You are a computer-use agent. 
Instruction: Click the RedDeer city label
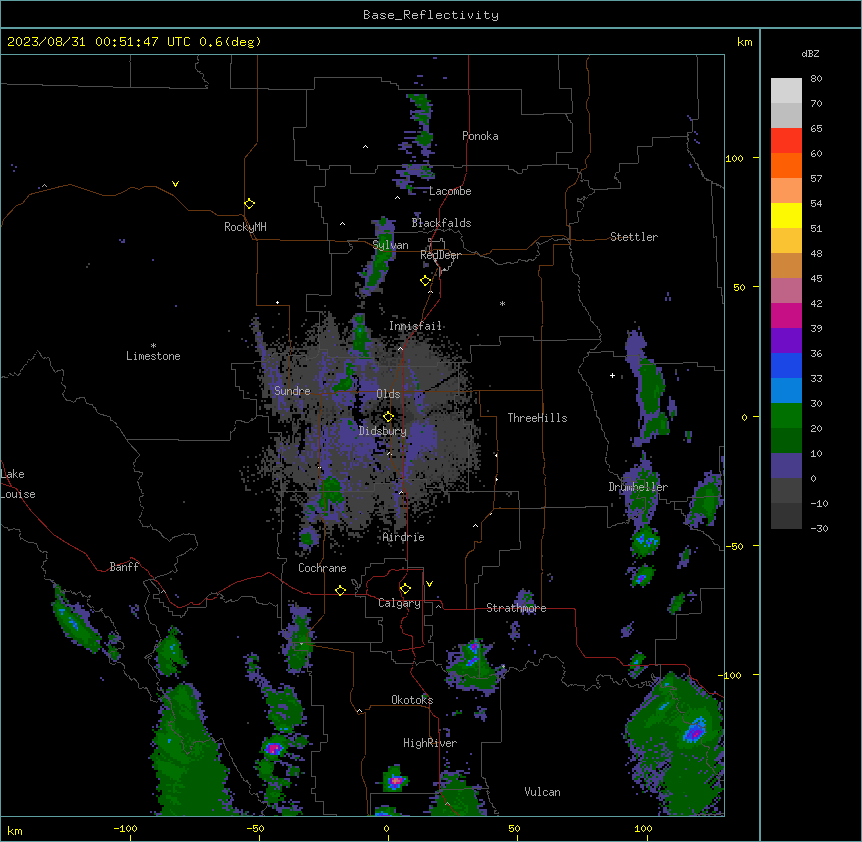click(440, 255)
